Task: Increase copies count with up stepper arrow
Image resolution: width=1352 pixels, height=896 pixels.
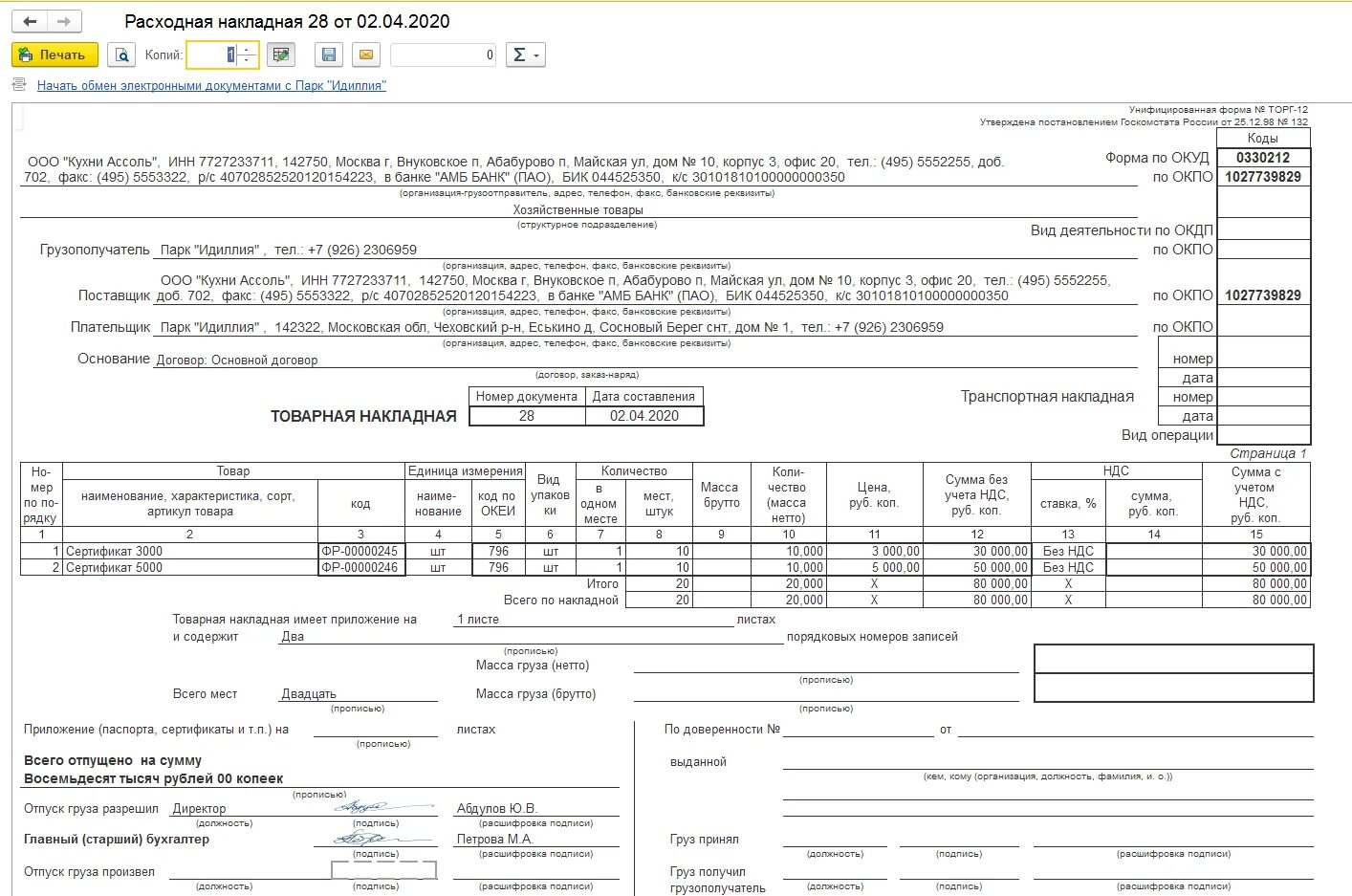Action: (247, 50)
